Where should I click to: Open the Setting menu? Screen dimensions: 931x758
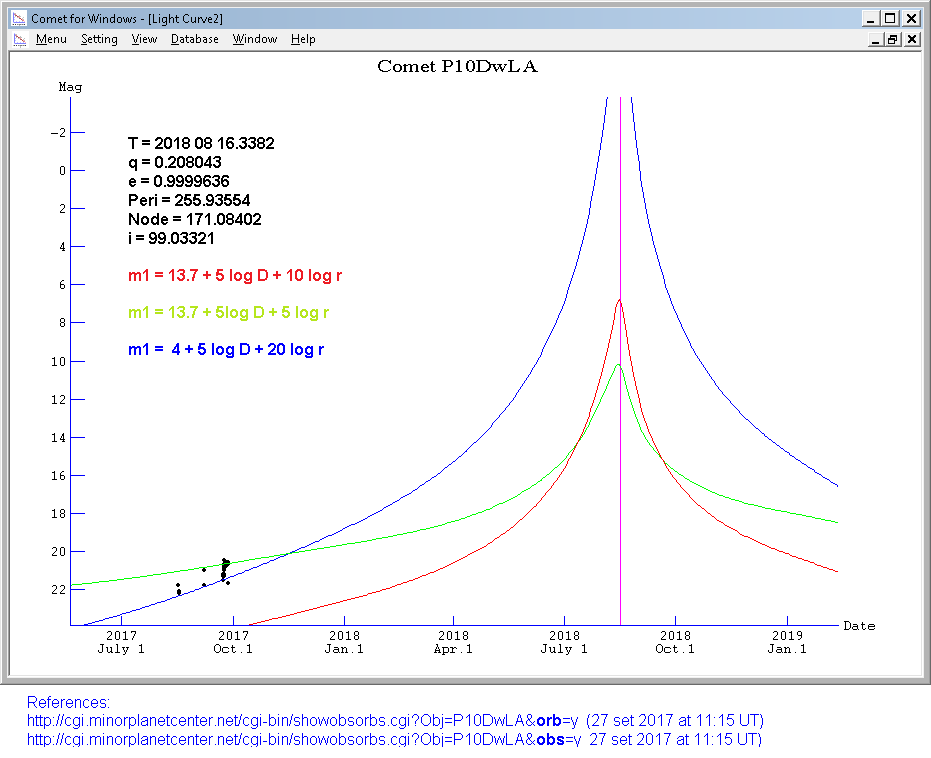coord(99,39)
